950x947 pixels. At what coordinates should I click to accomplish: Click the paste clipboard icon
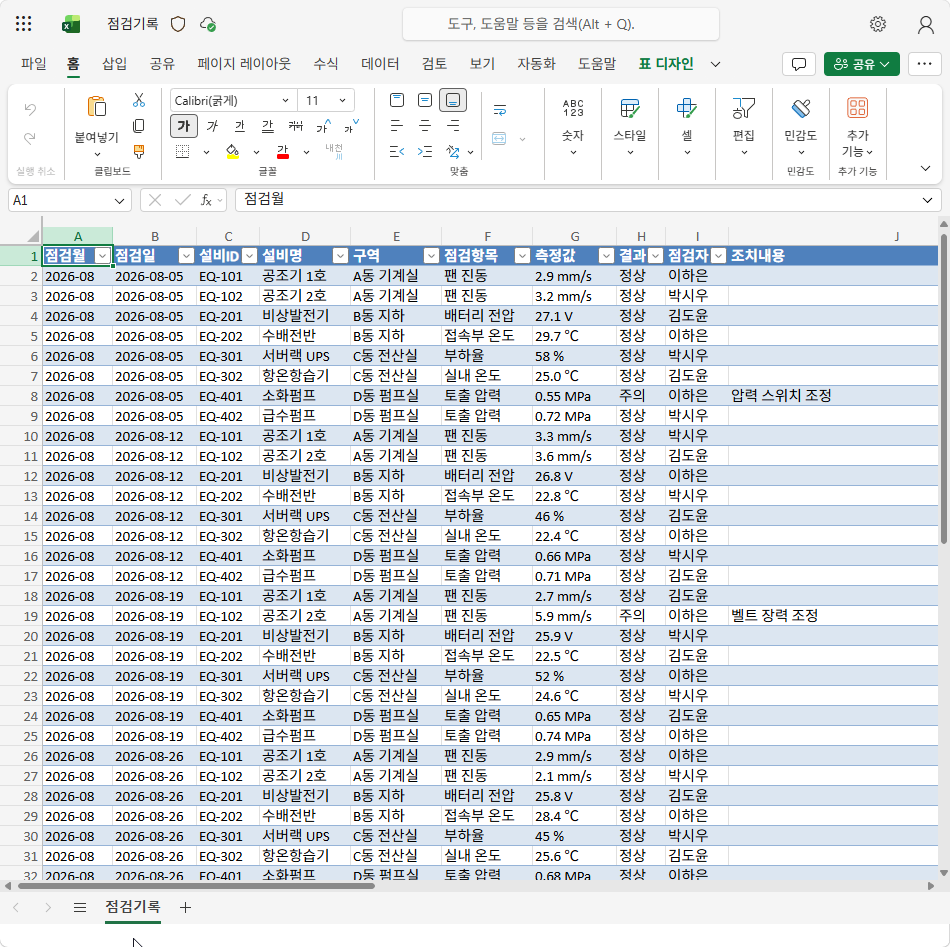click(96, 107)
